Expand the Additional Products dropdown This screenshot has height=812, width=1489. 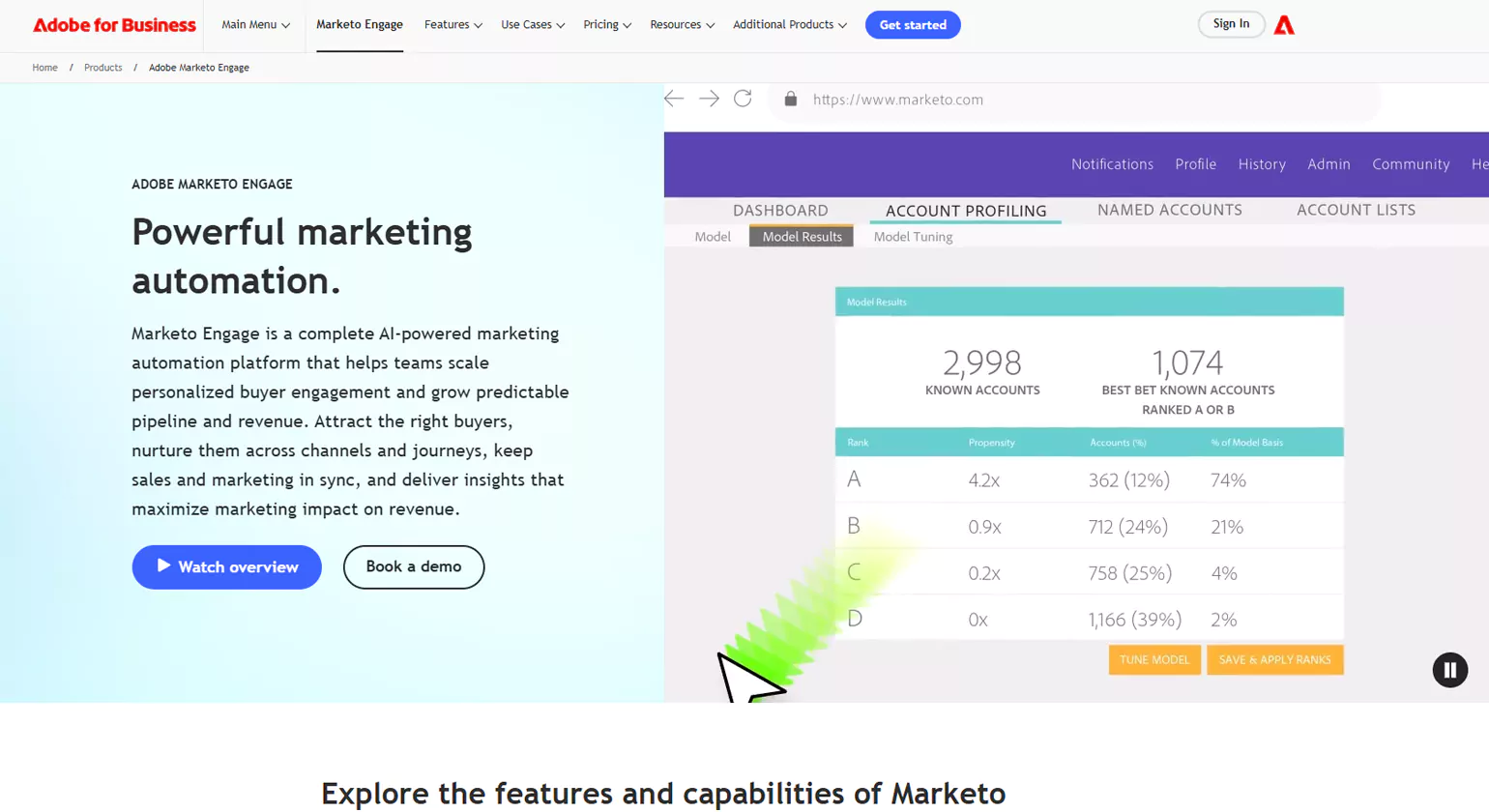[790, 24]
